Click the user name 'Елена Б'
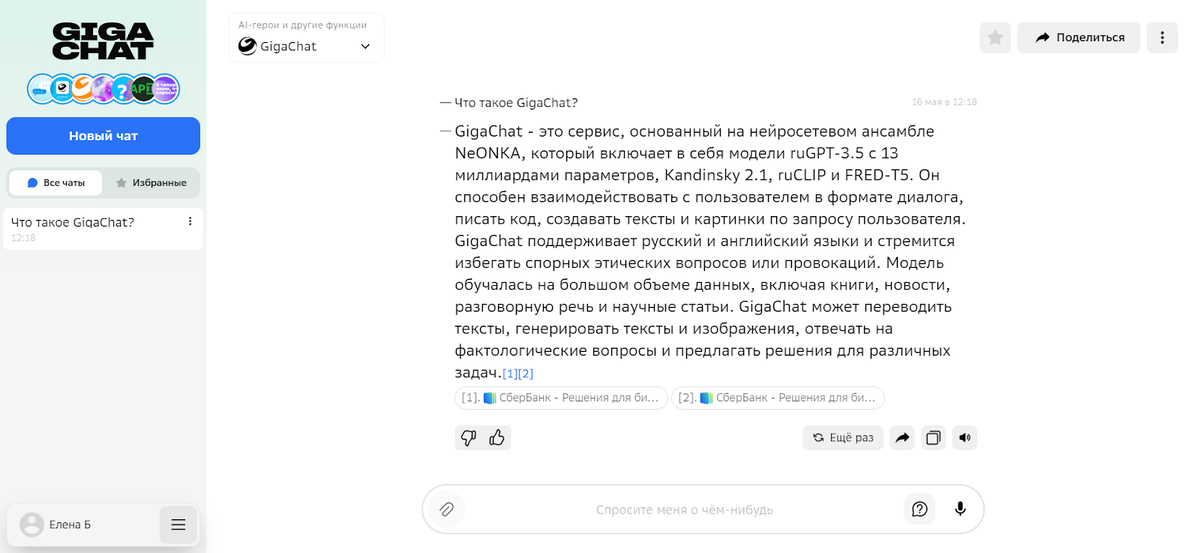 point(70,524)
